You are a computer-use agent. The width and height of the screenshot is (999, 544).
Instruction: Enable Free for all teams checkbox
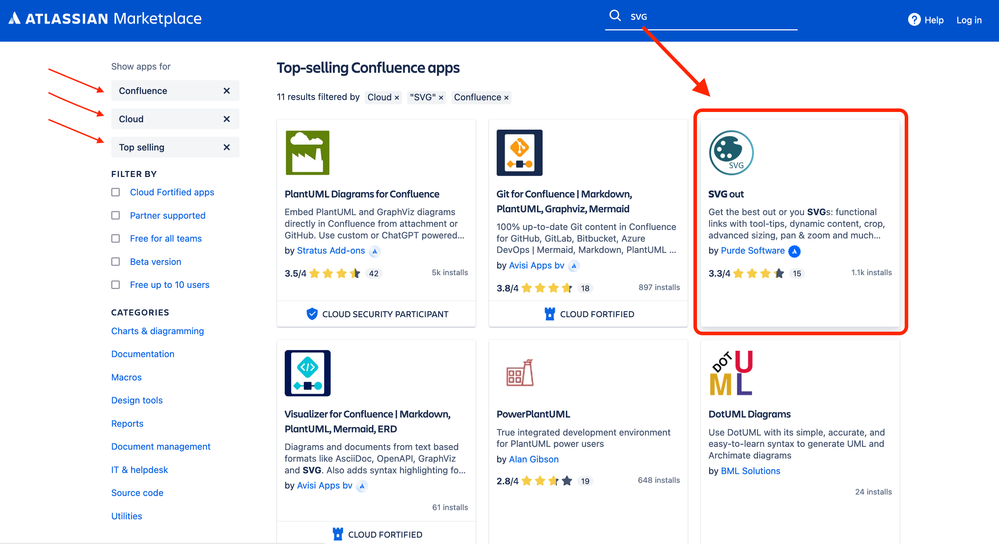pos(115,238)
